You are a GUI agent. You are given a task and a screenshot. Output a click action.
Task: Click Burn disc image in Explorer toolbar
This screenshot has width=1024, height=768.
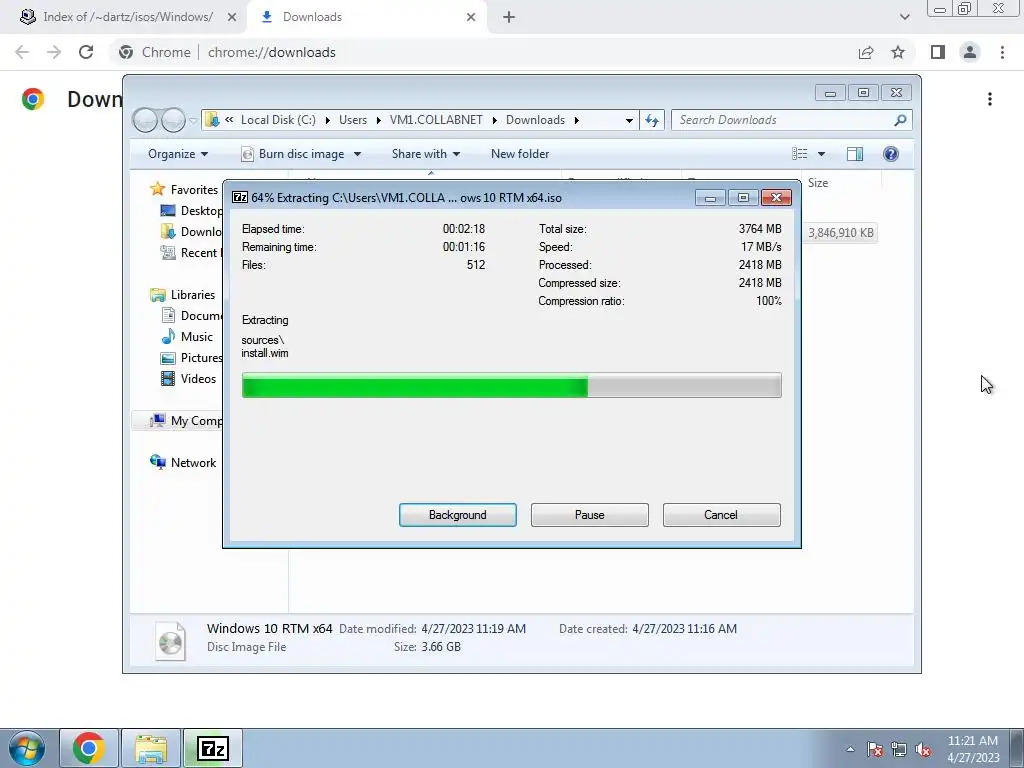[x=293, y=154]
